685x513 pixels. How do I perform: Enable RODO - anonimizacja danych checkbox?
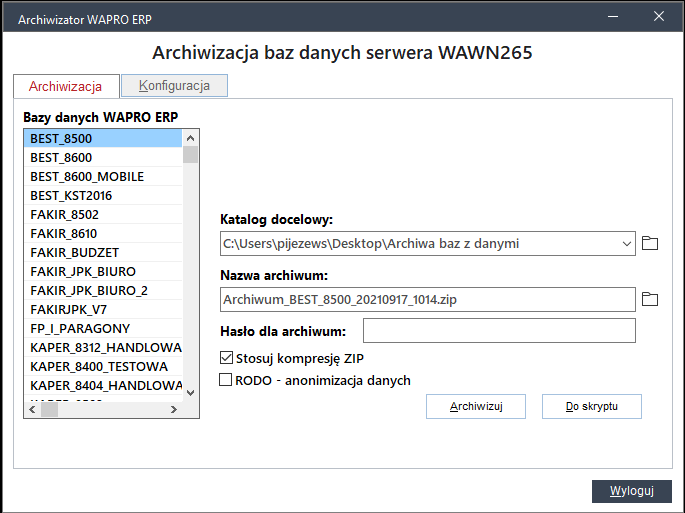[x=225, y=380]
